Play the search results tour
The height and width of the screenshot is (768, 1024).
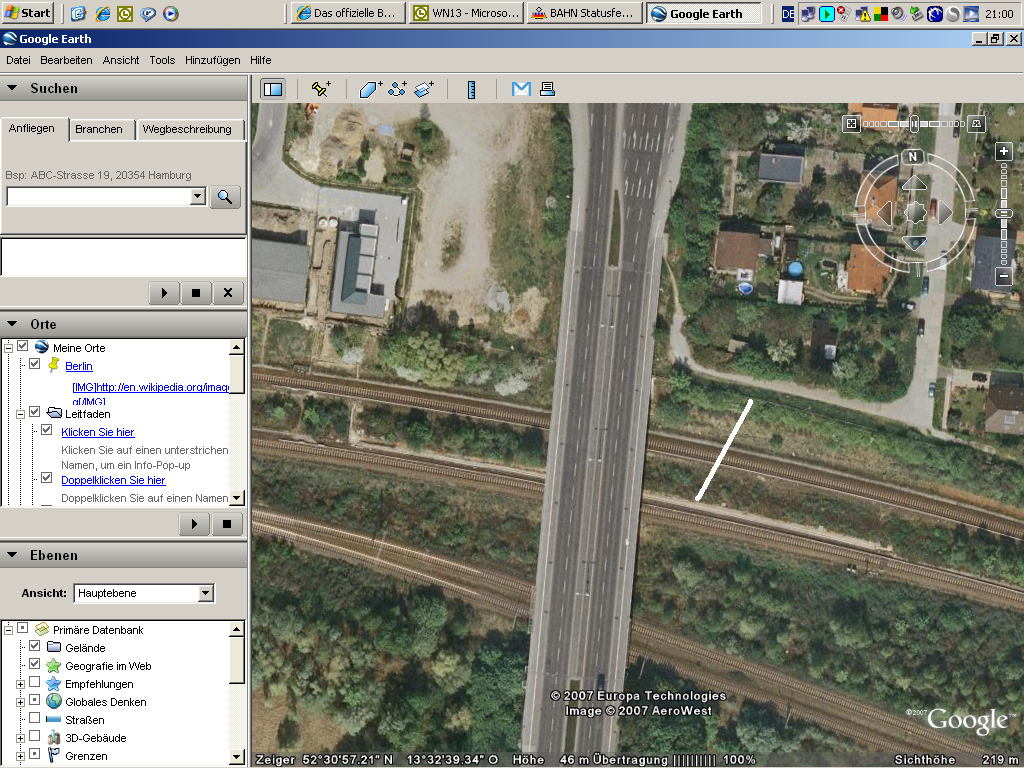[165, 293]
